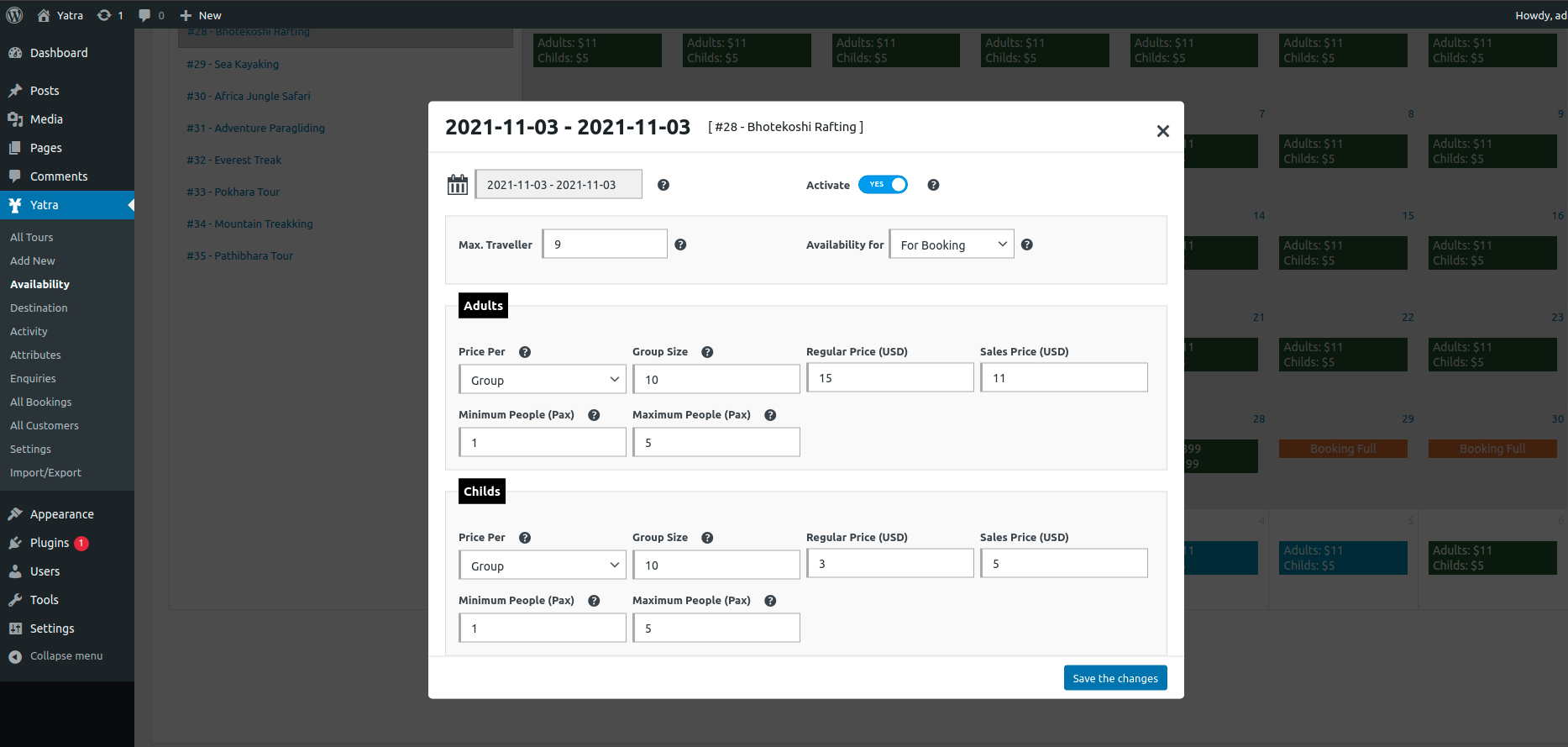Click Adults Sales Price field
This screenshot has height=747, width=1568.
tap(1064, 378)
